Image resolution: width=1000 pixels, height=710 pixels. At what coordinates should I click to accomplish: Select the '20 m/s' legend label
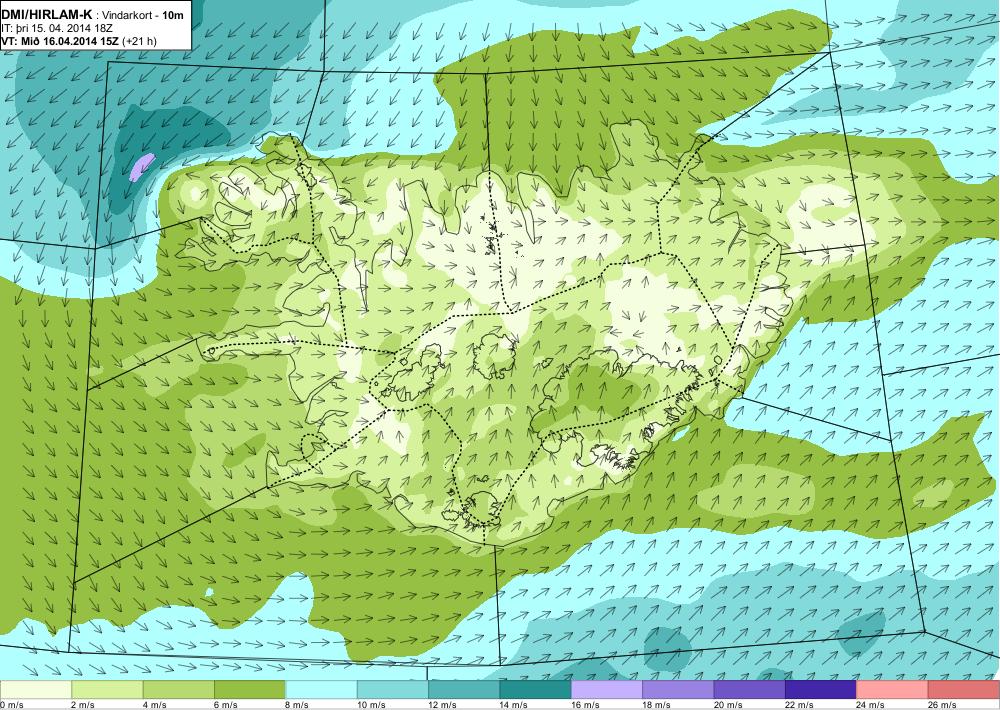pyautogui.click(x=728, y=705)
